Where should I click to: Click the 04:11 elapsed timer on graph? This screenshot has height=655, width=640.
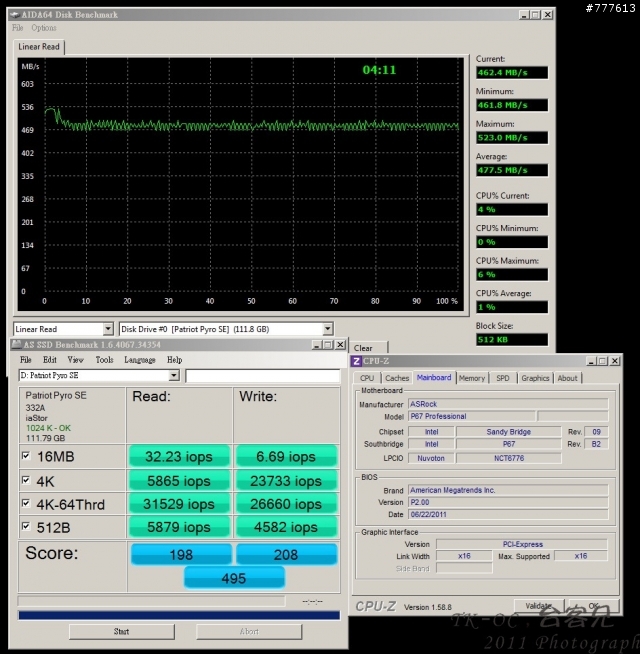click(x=379, y=70)
